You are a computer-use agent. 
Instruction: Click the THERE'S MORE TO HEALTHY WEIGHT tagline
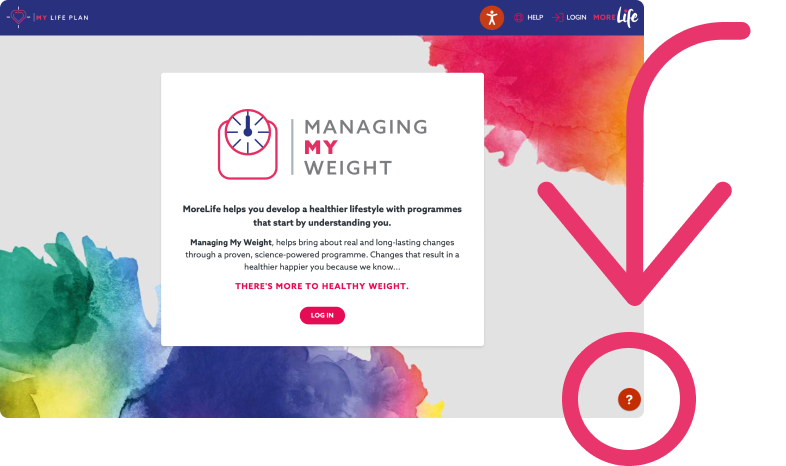coord(322,286)
